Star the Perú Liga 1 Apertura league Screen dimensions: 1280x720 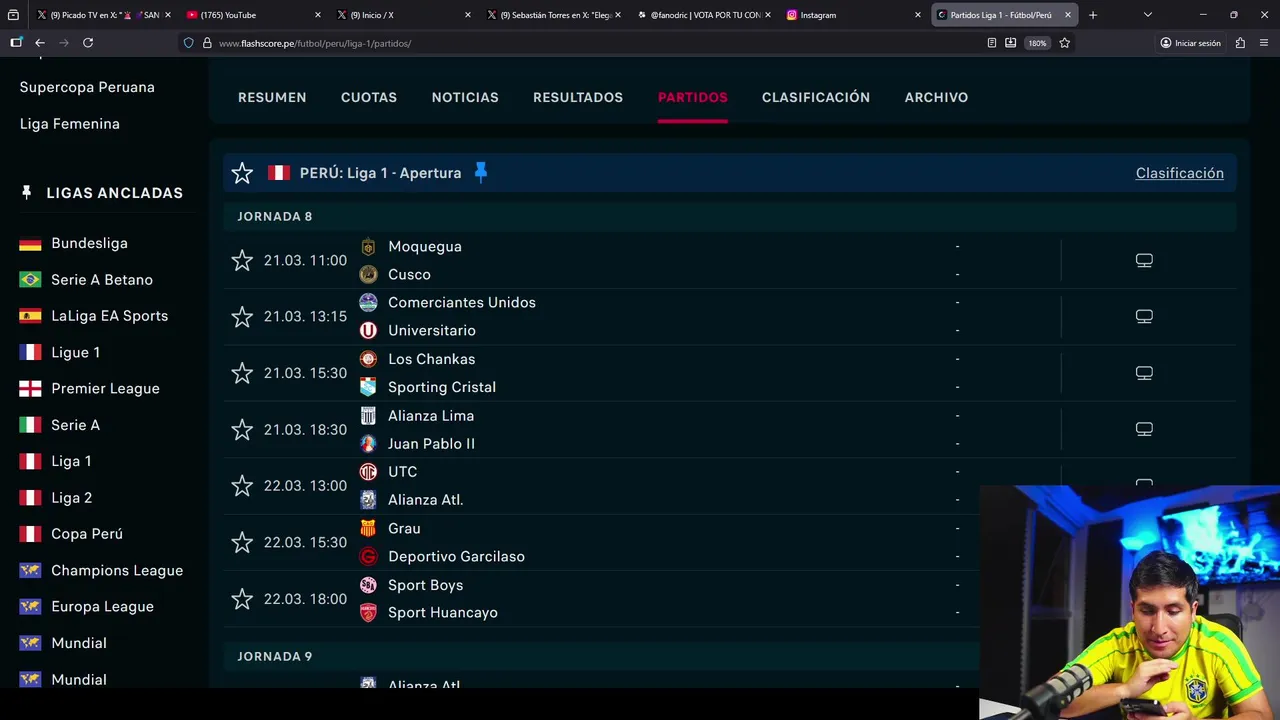pyautogui.click(x=242, y=173)
